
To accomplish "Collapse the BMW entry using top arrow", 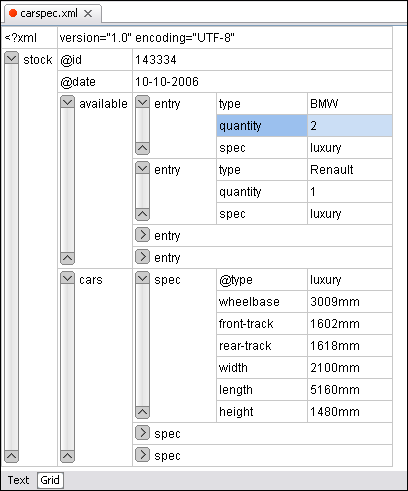I will pos(143,102).
